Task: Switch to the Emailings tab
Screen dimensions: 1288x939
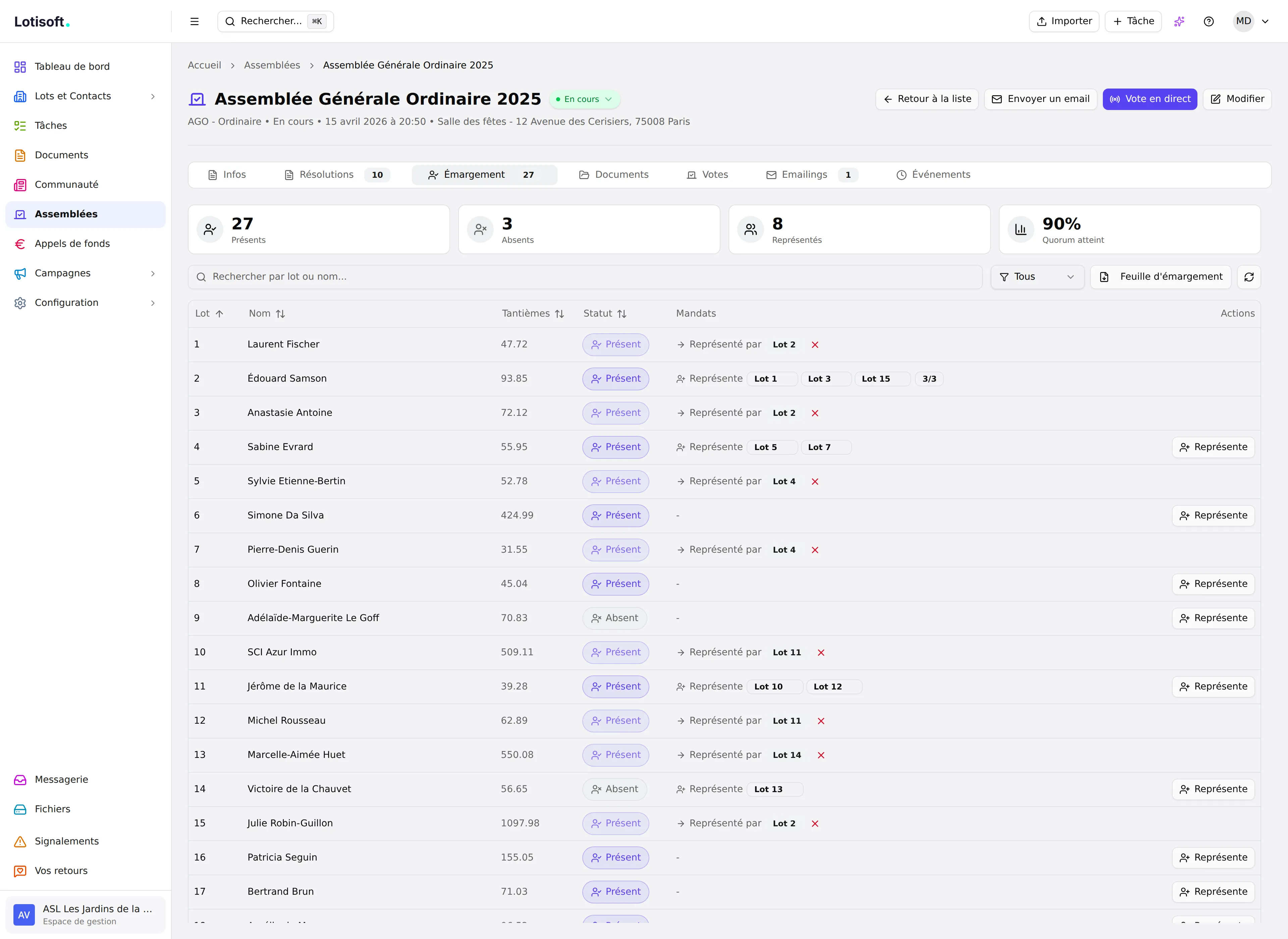Action: coord(812,175)
